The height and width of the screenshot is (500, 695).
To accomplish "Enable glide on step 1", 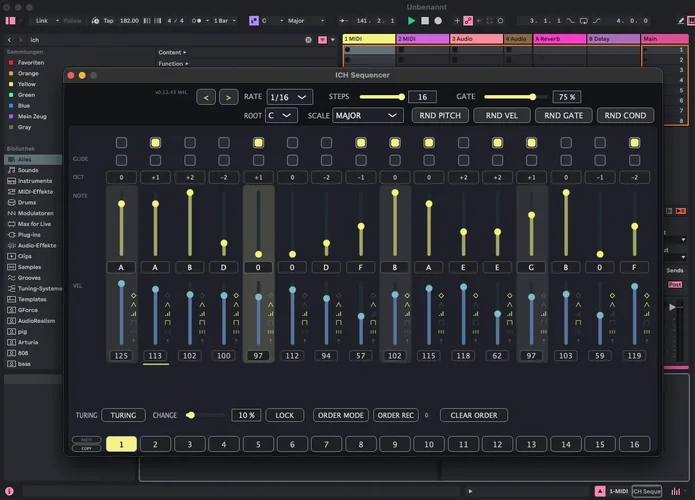I will coord(121,160).
